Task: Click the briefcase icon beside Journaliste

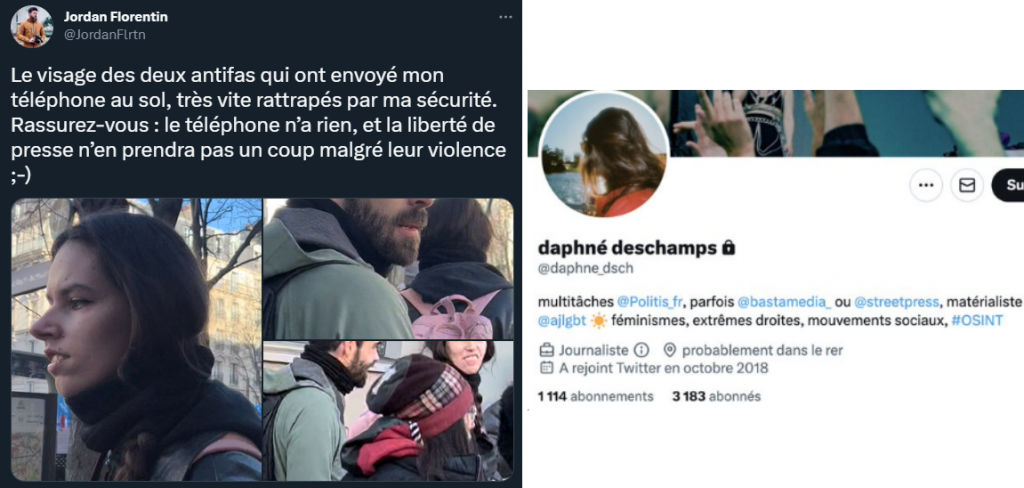Action: 547,350
